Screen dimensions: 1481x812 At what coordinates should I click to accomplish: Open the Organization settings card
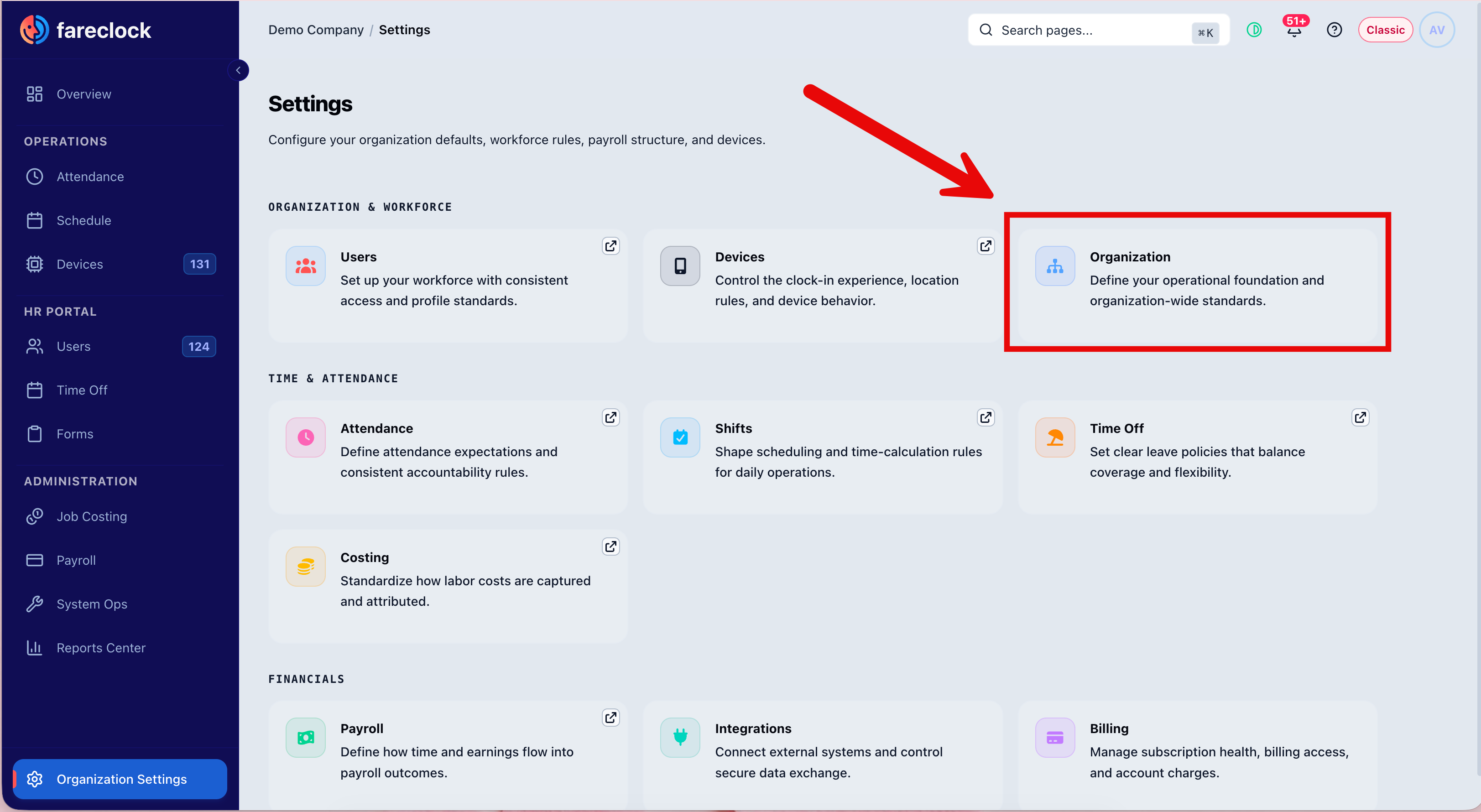1198,286
